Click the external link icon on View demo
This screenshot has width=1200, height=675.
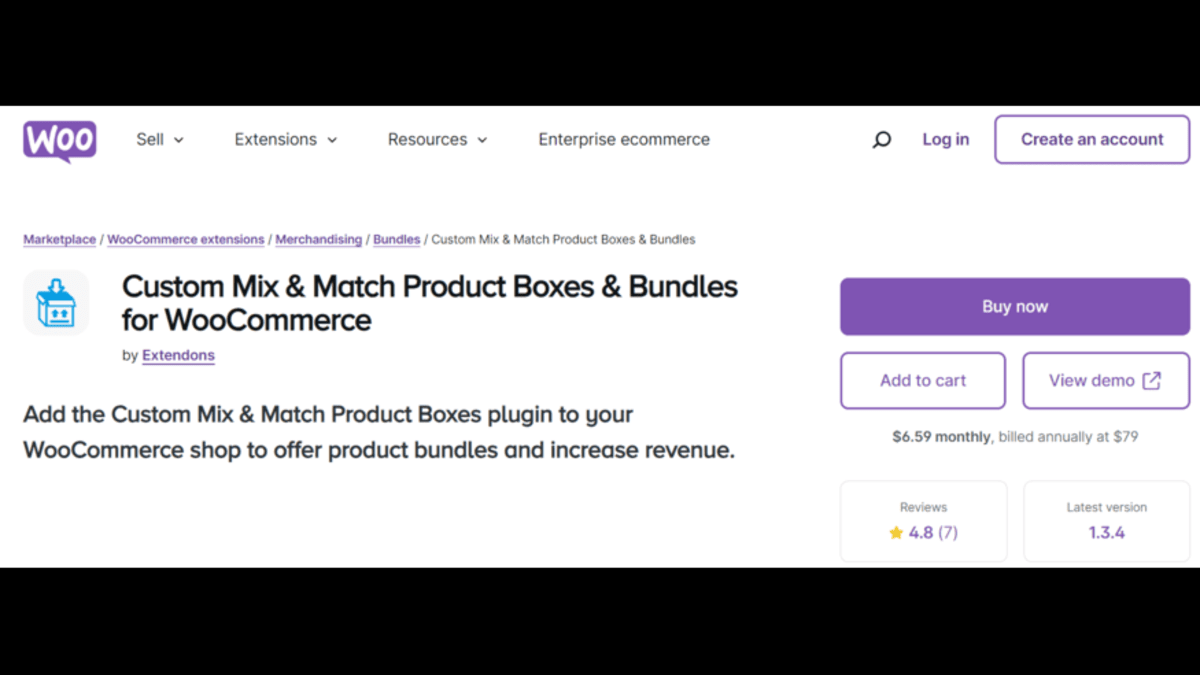(1154, 380)
